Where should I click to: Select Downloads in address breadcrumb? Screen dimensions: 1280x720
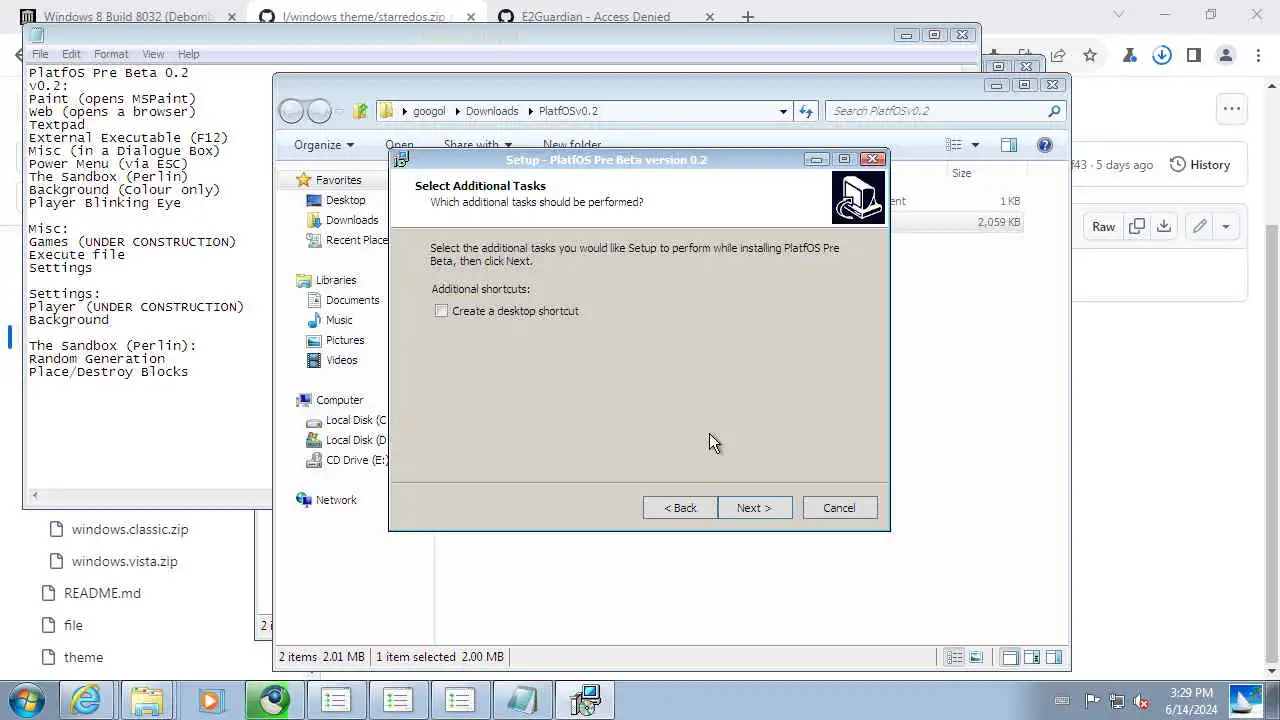[x=492, y=111]
